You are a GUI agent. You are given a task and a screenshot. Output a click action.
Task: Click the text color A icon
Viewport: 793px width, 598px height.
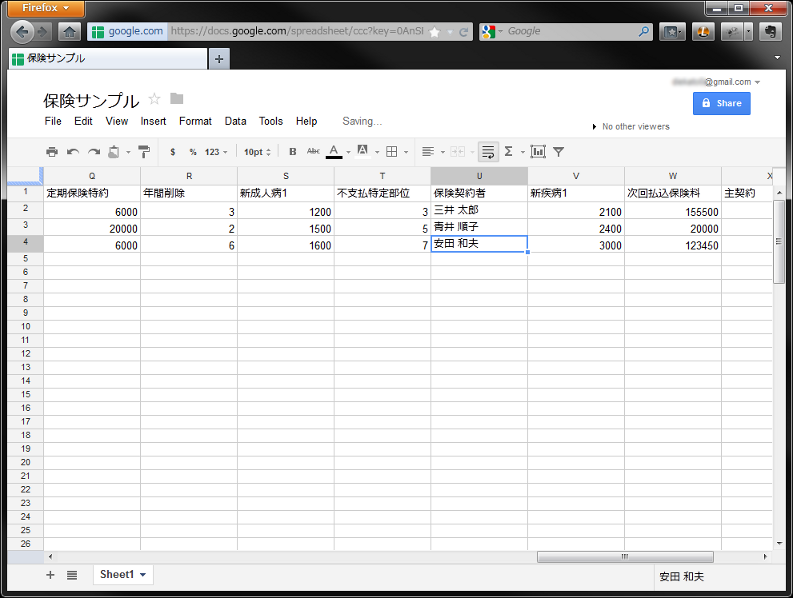tap(334, 151)
